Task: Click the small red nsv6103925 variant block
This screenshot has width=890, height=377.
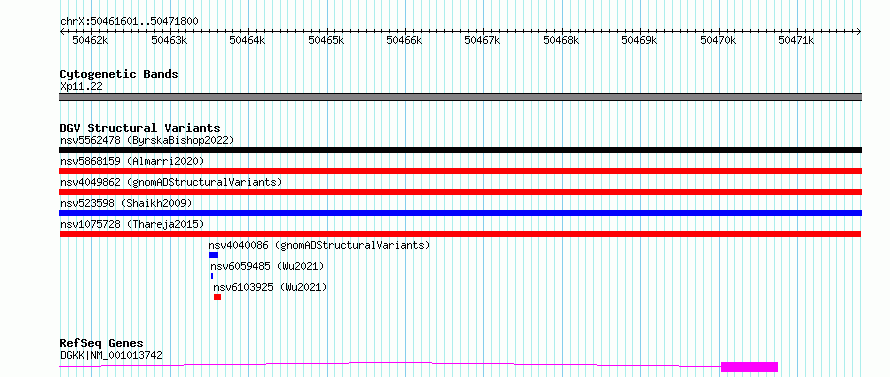Action: [x=217, y=297]
